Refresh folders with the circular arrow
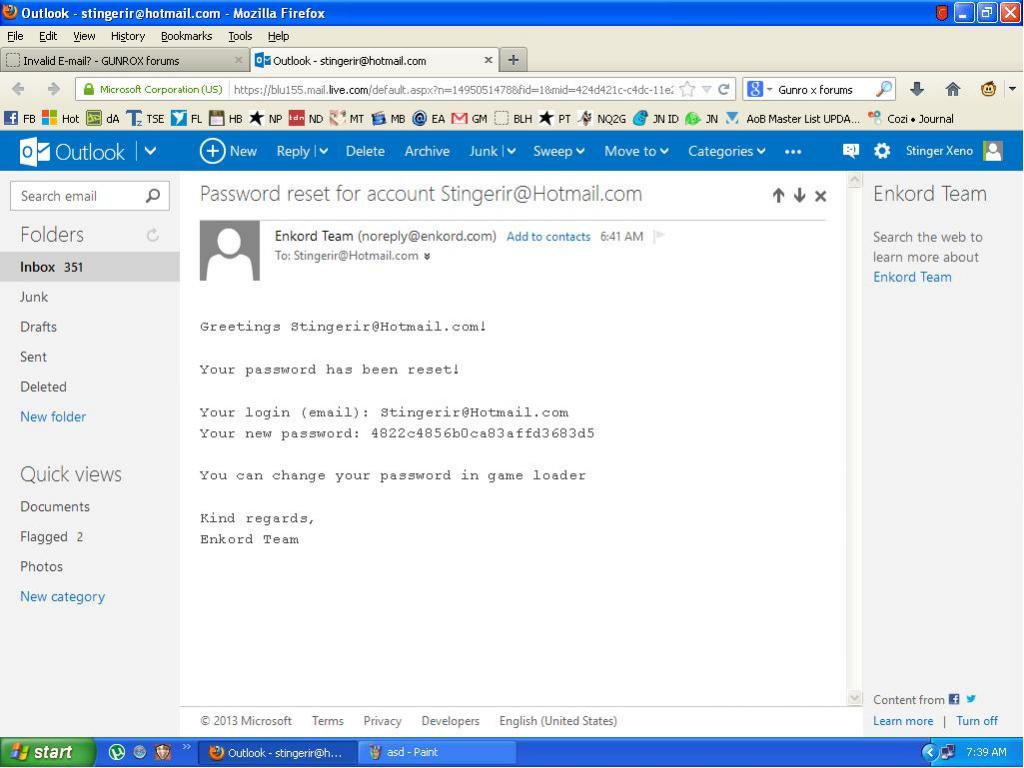1024x768 pixels. (x=153, y=236)
